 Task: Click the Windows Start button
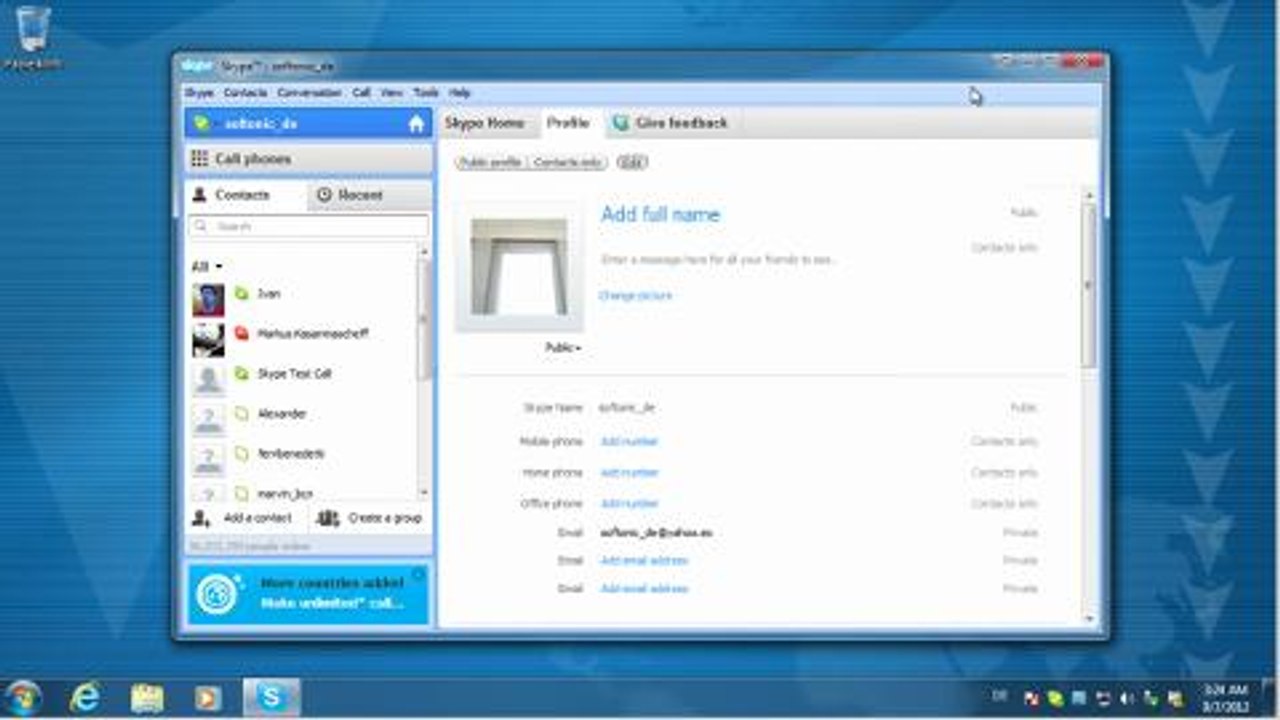[x=23, y=697]
